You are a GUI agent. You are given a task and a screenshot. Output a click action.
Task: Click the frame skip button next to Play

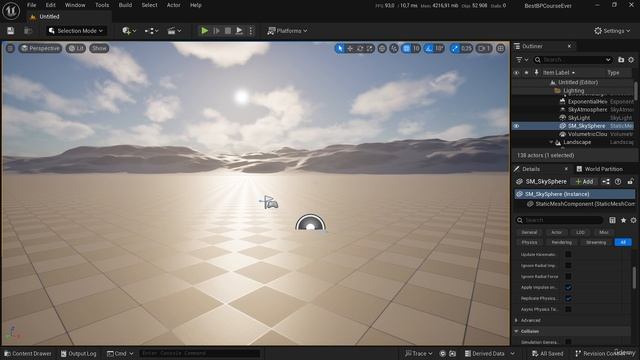[216, 31]
